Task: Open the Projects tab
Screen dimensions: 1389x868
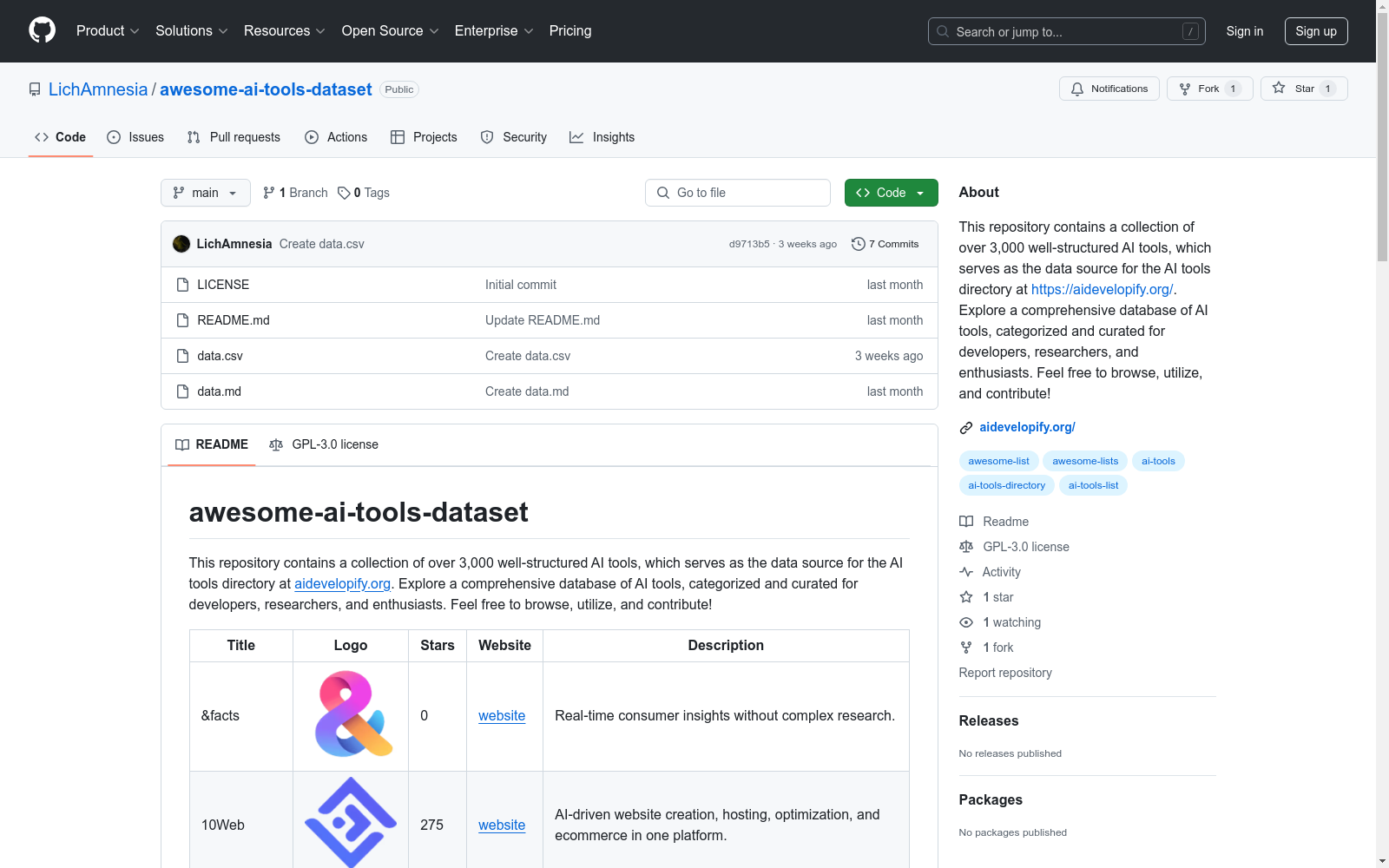Action: [x=424, y=137]
